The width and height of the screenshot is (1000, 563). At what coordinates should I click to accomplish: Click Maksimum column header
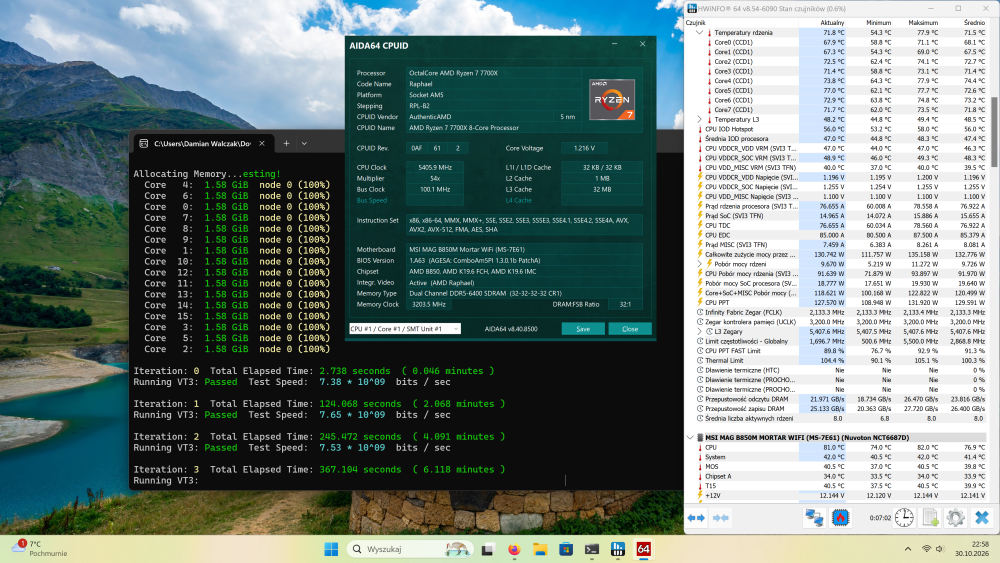click(923, 22)
